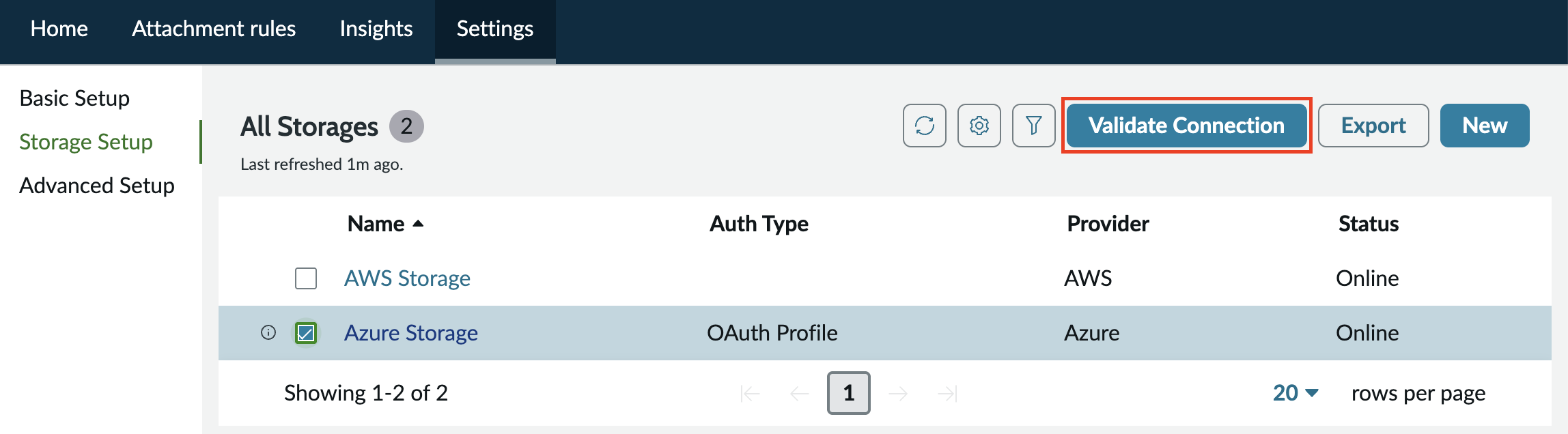Click the Export button
This screenshot has height=434, width=1568.
coord(1373,126)
